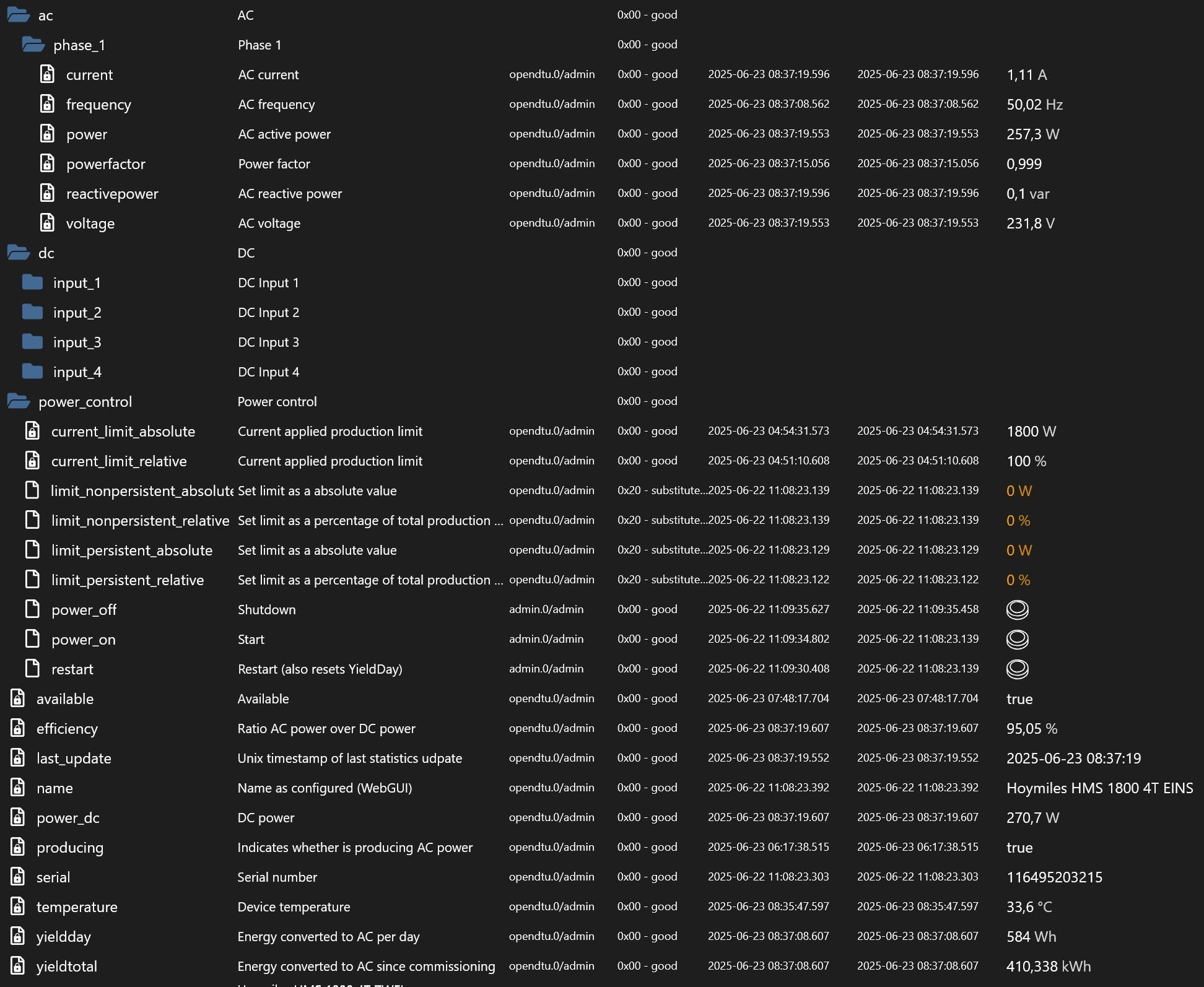Viewport: 1204px width, 987px height.
Task: Click the locked state icon for temperature
Action: (18, 907)
